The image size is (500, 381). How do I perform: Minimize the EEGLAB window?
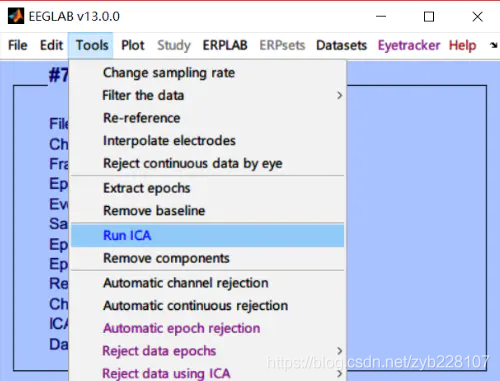[x=381, y=16]
